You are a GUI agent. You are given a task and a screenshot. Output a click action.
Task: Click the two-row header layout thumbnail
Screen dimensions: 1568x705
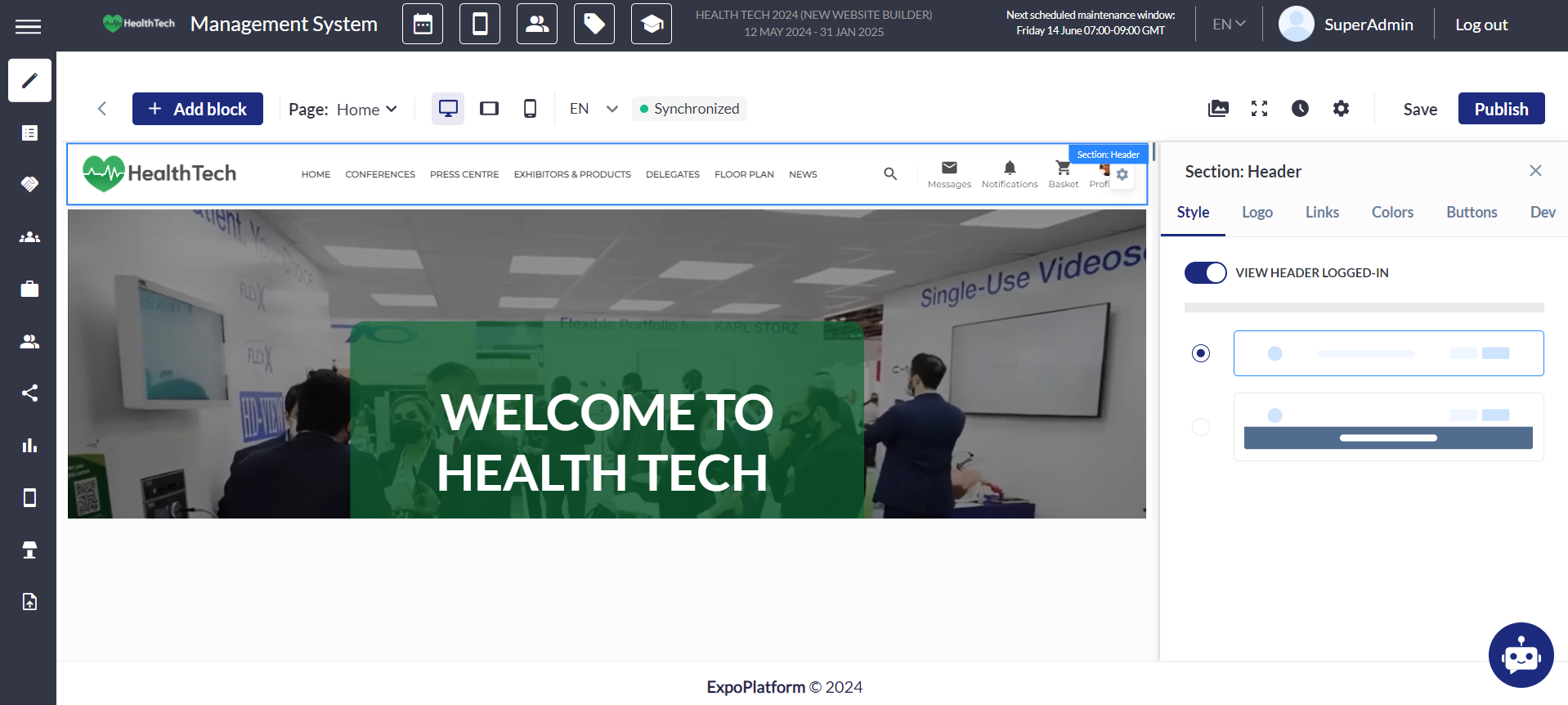point(1388,427)
